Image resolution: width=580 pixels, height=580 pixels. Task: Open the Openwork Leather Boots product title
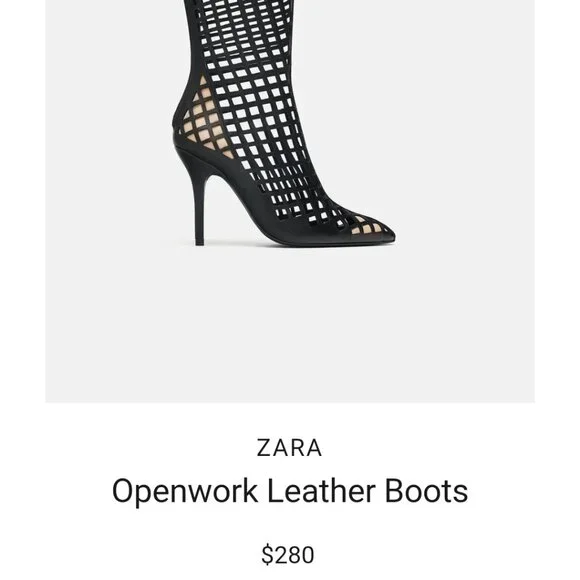pos(290,491)
